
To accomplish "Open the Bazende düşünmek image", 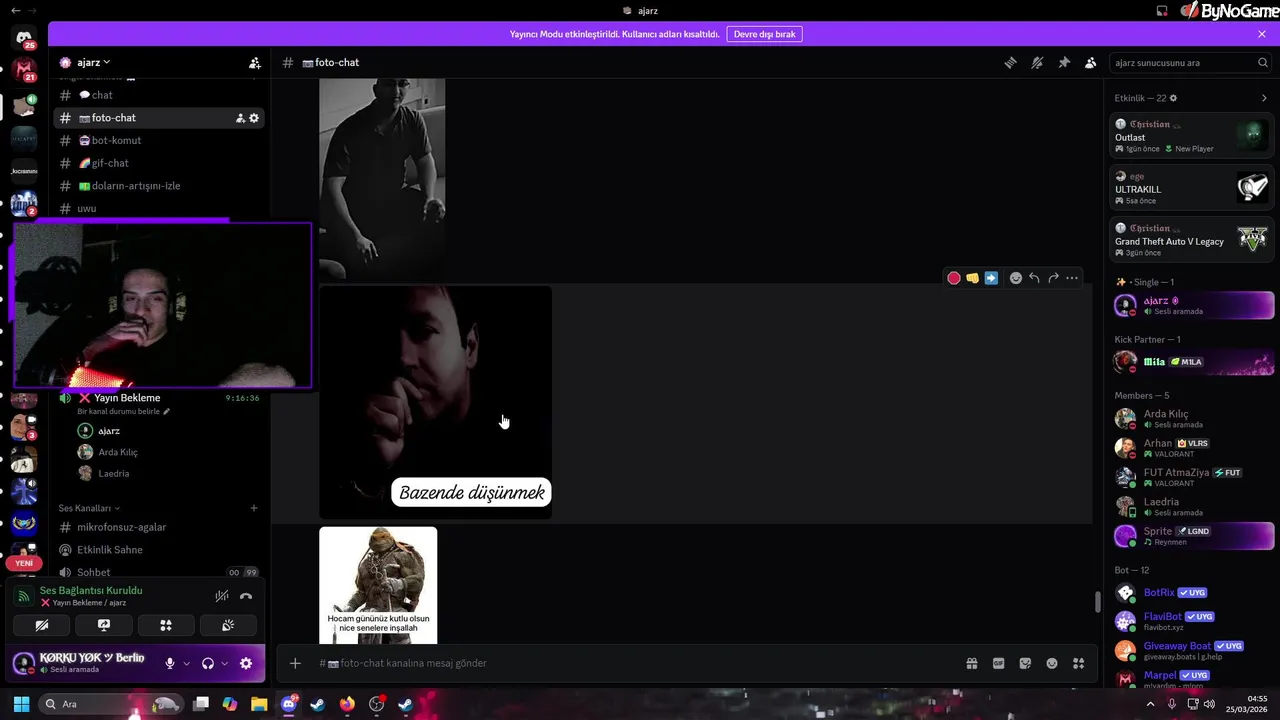I will 435,402.
